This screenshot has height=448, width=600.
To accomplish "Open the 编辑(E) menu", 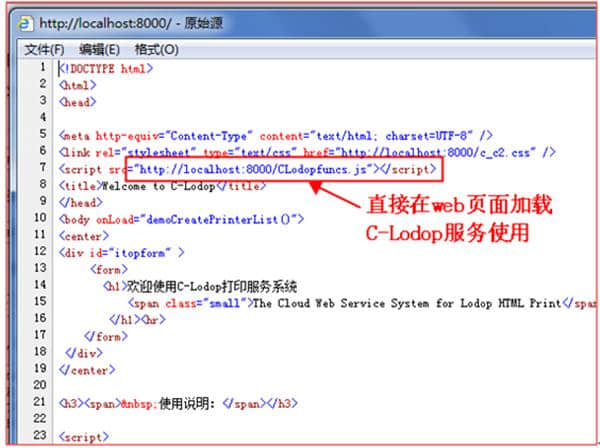I will (99, 50).
